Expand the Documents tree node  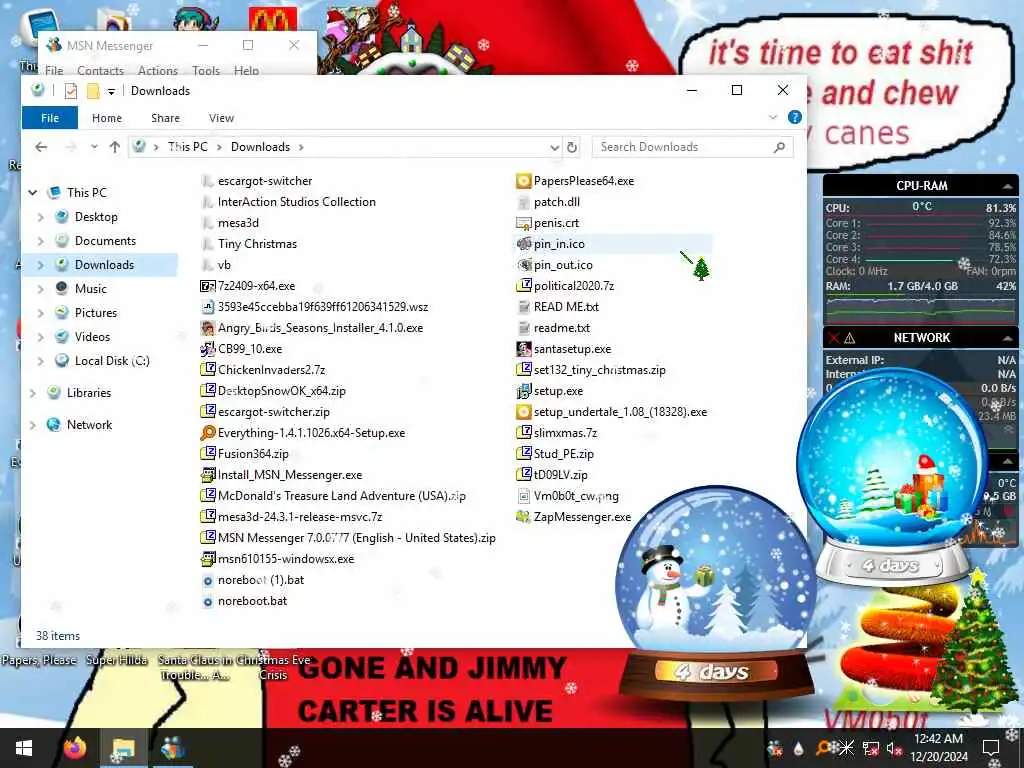(40, 241)
